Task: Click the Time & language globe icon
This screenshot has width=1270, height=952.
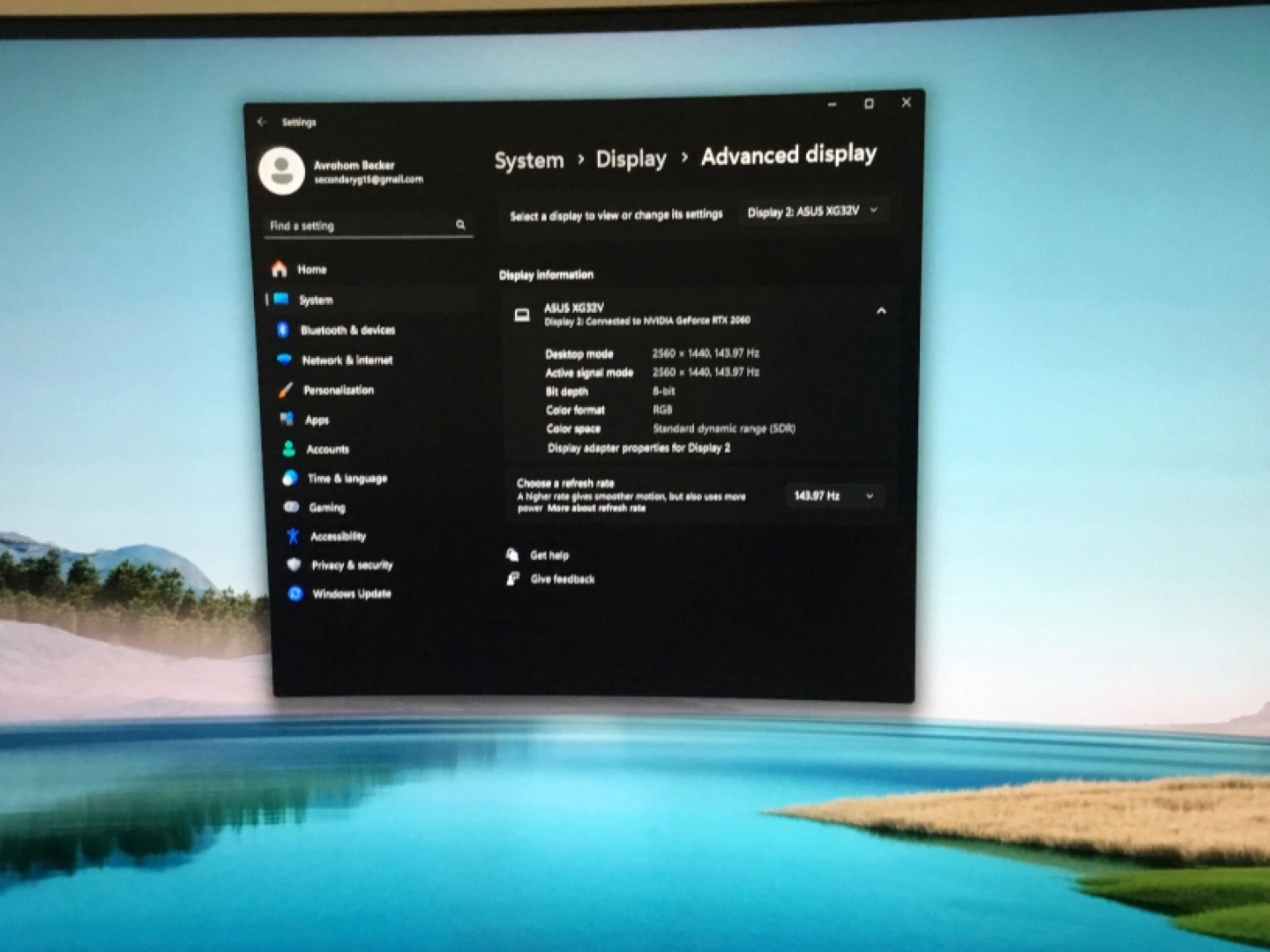Action: tap(289, 478)
